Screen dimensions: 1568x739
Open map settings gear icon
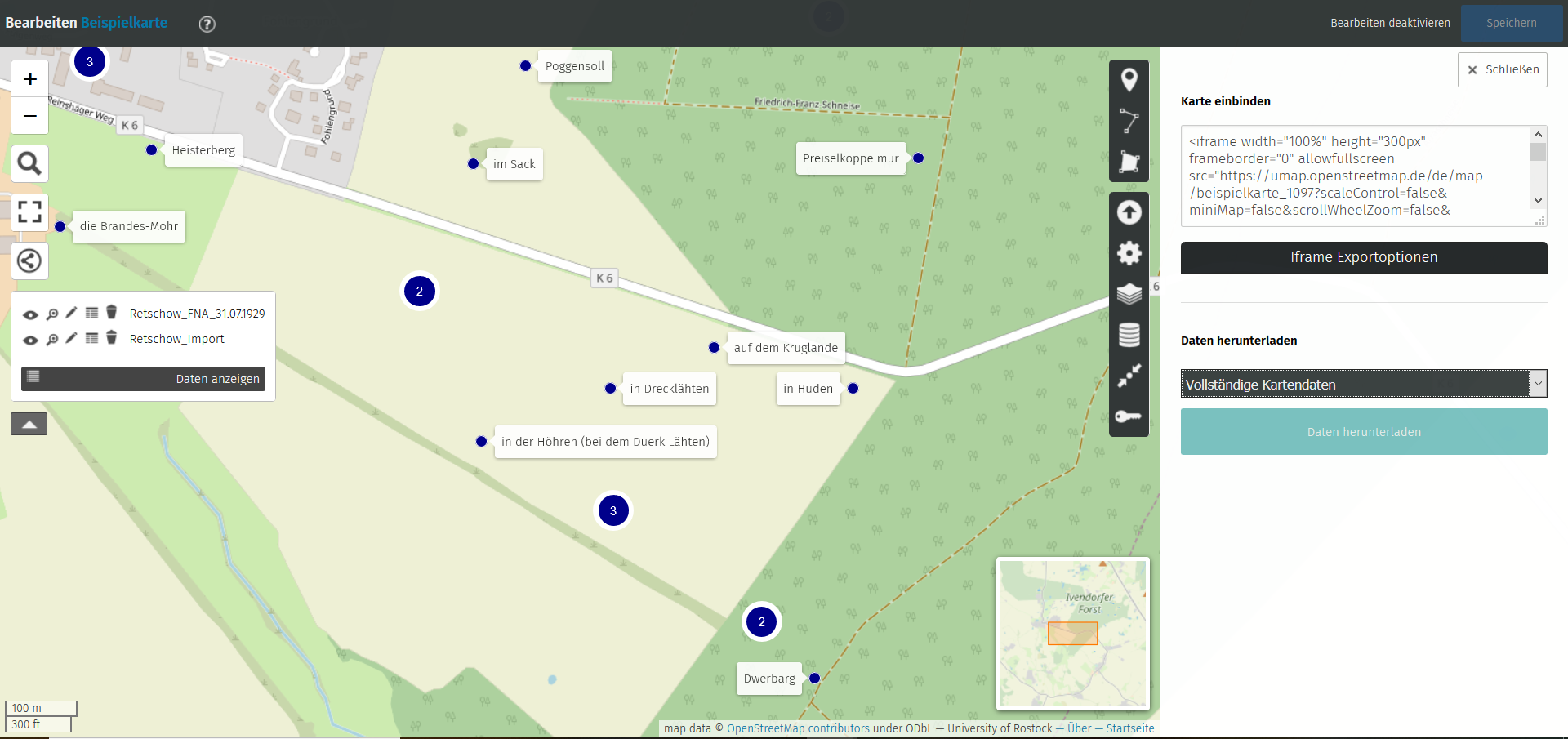[x=1129, y=253]
